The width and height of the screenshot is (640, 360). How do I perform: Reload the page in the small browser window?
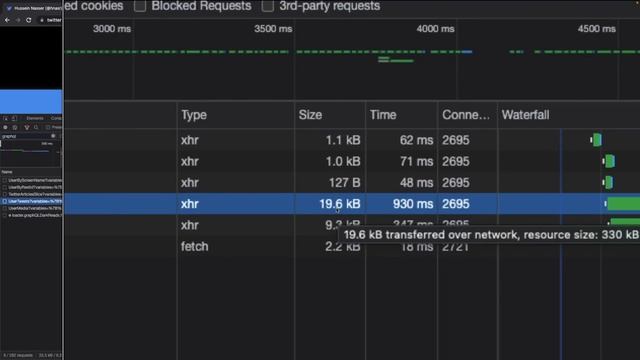pos(29,20)
